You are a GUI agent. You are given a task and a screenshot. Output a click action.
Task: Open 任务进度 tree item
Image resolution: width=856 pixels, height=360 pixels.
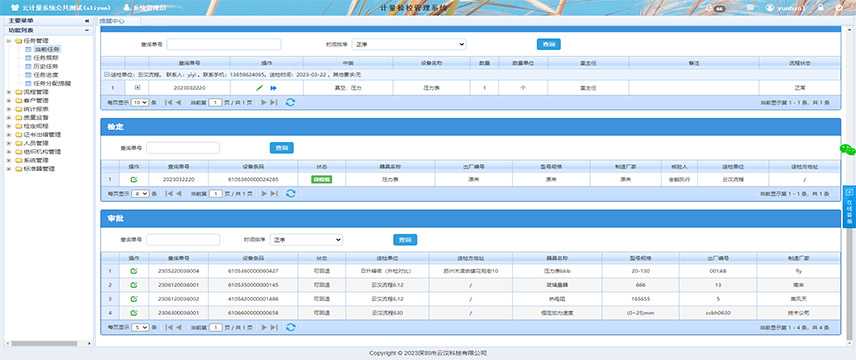(x=46, y=75)
